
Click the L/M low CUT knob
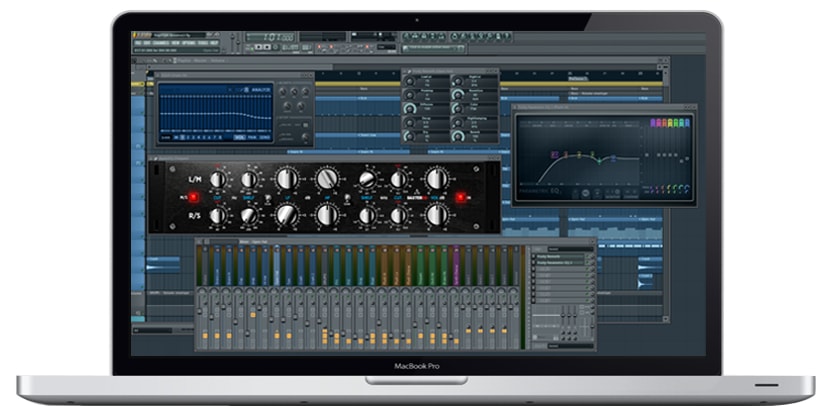click(x=218, y=180)
